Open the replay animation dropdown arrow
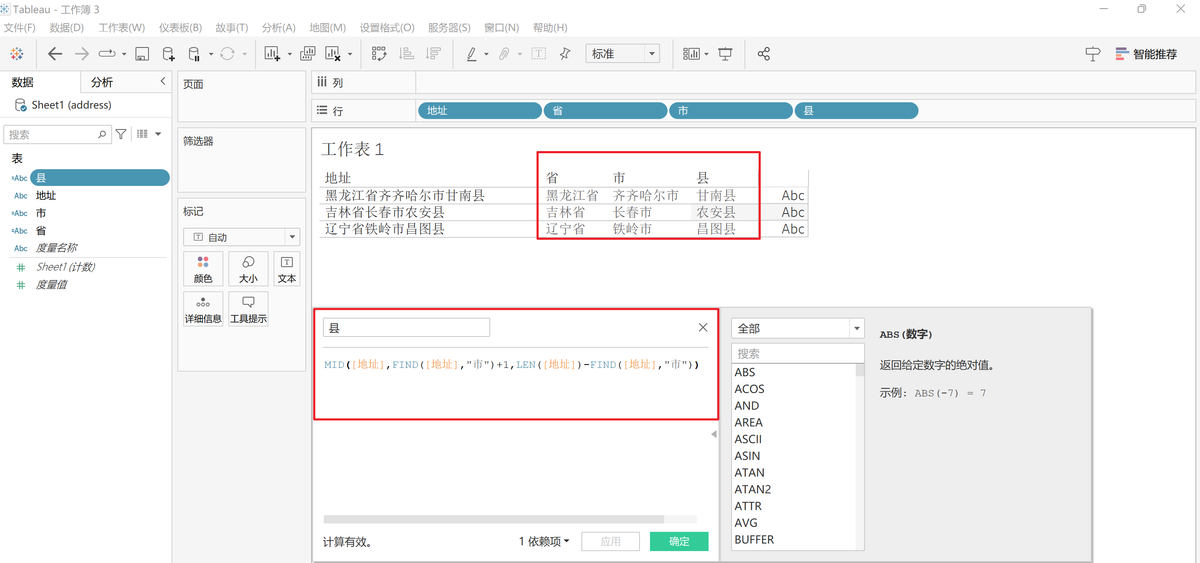 [124, 54]
